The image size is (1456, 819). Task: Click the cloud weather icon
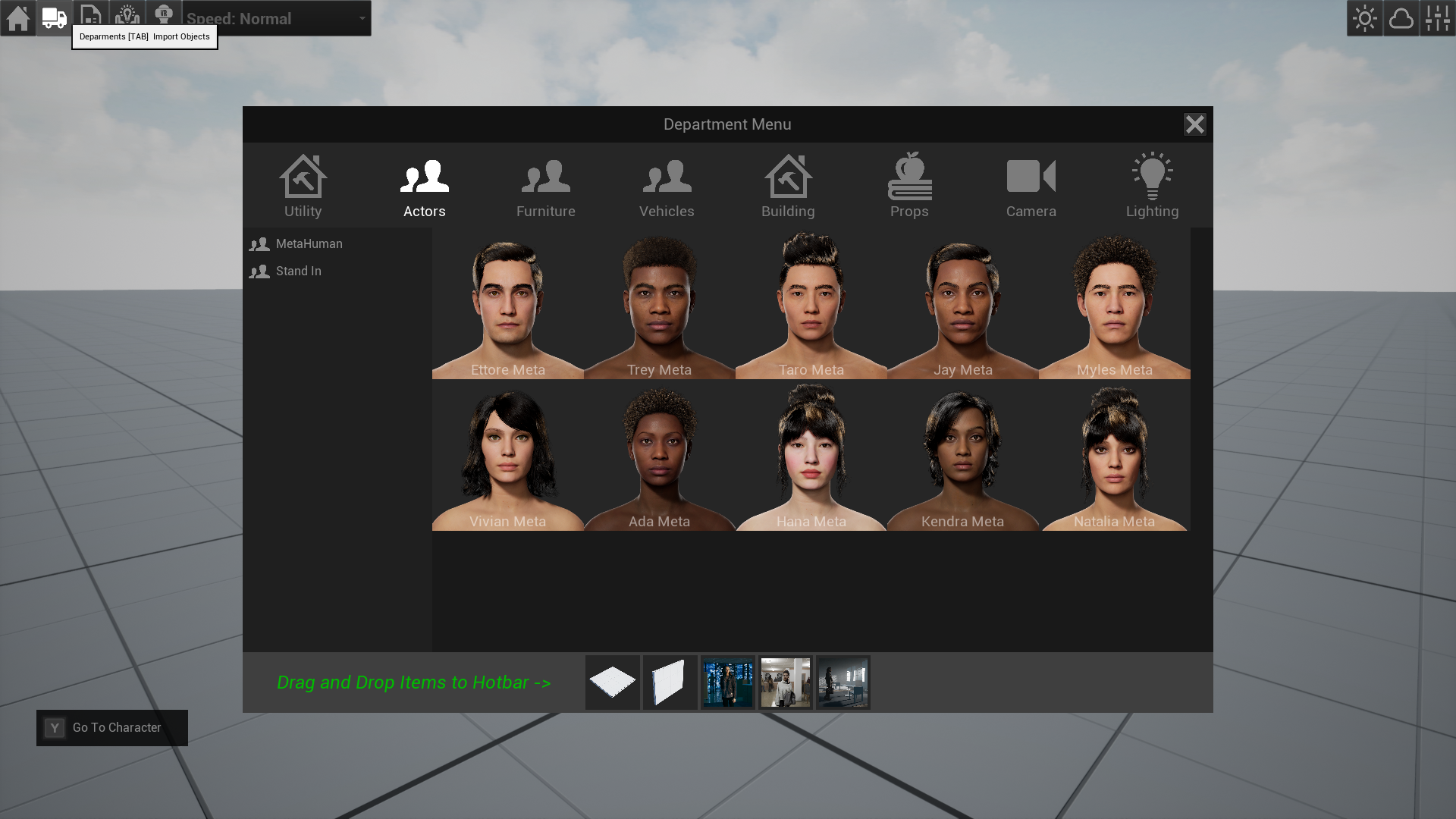[1401, 18]
